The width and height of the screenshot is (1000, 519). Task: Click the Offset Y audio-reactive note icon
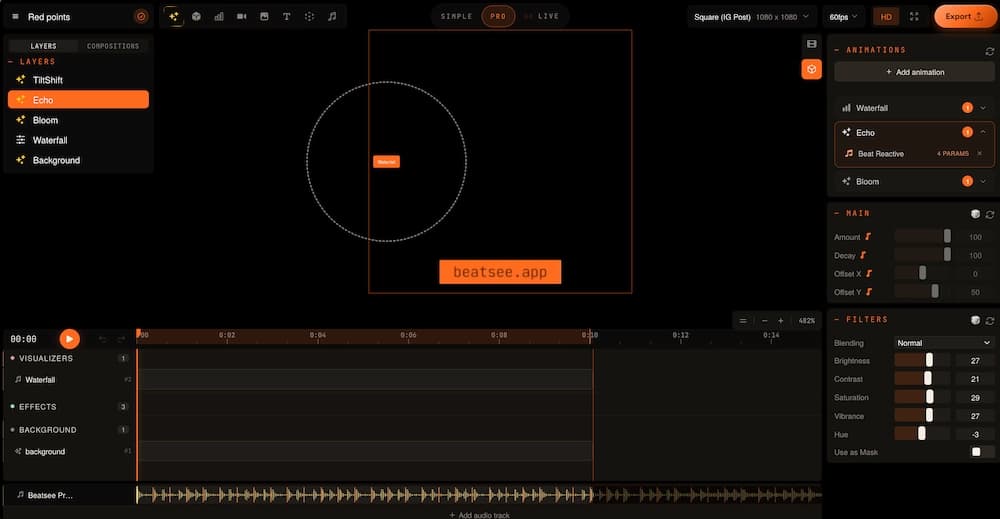click(x=869, y=292)
